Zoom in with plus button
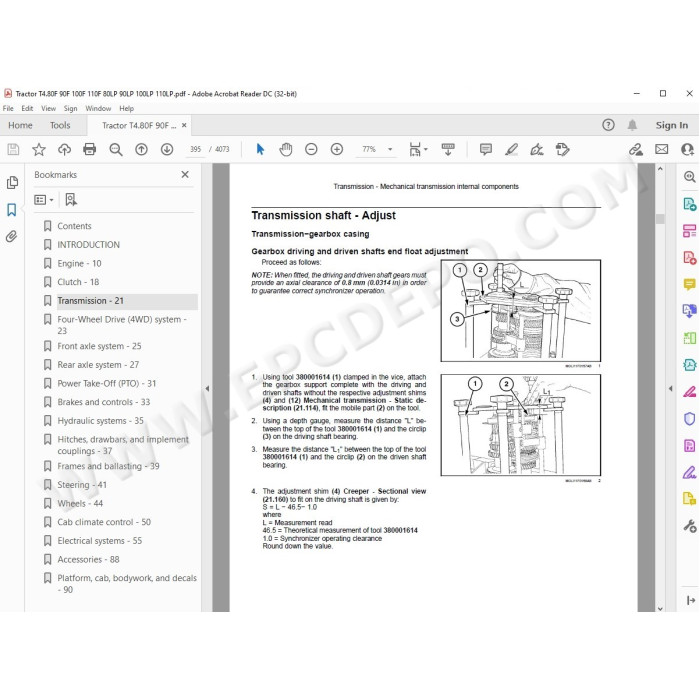 [337, 149]
